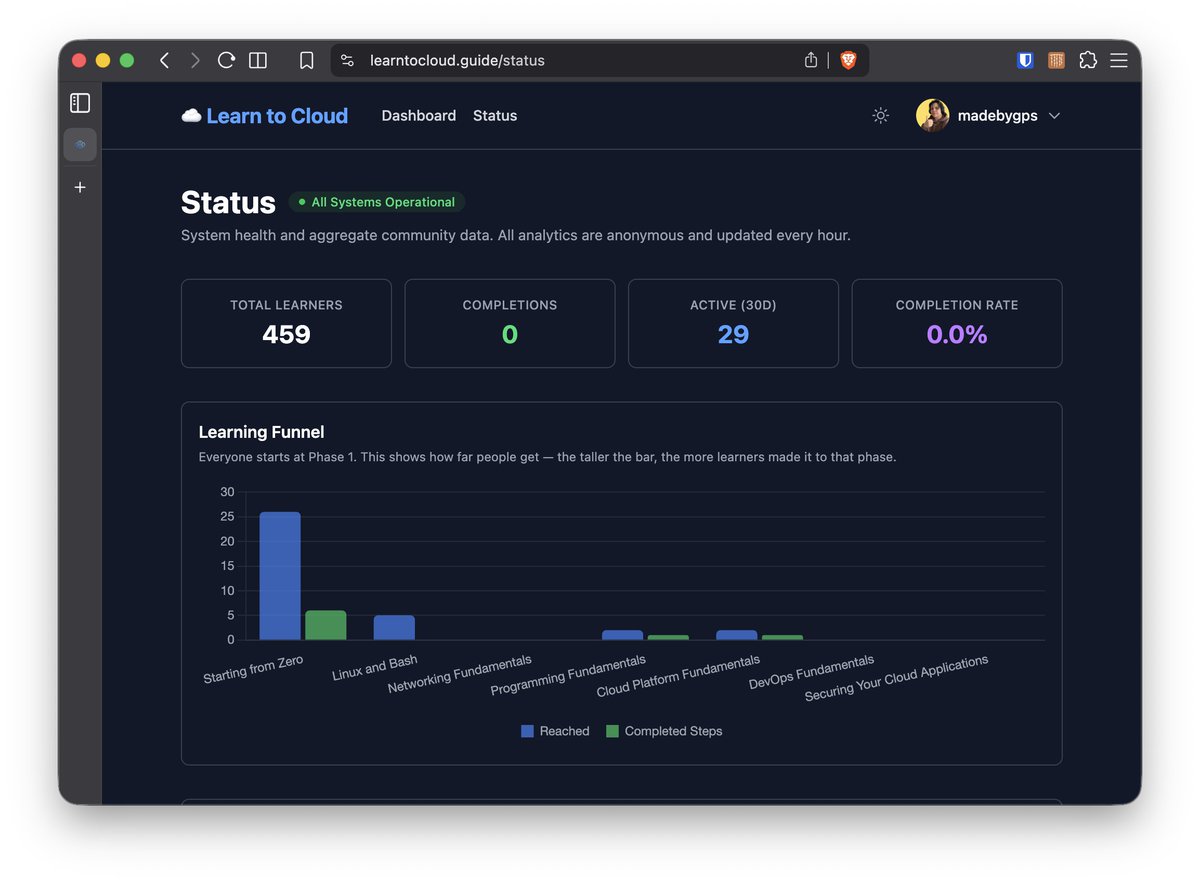Open site settings icon in address bar
1200x882 pixels.
pyautogui.click(x=347, y=60)
